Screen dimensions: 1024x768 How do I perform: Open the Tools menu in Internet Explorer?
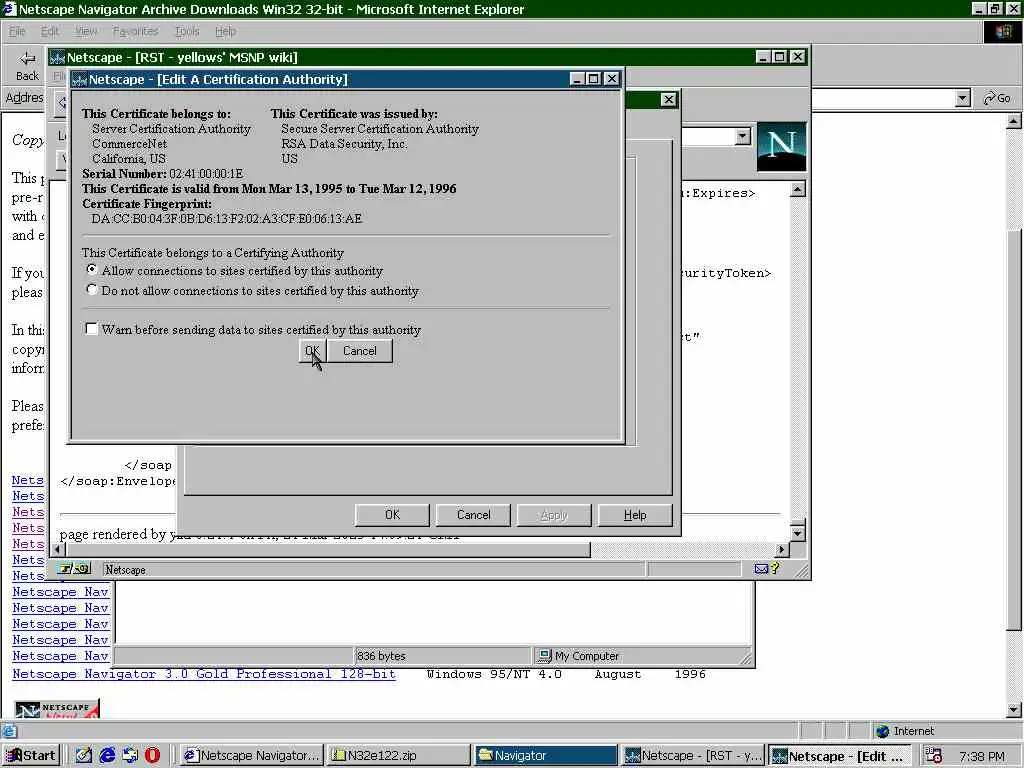(x=187, y=31)
